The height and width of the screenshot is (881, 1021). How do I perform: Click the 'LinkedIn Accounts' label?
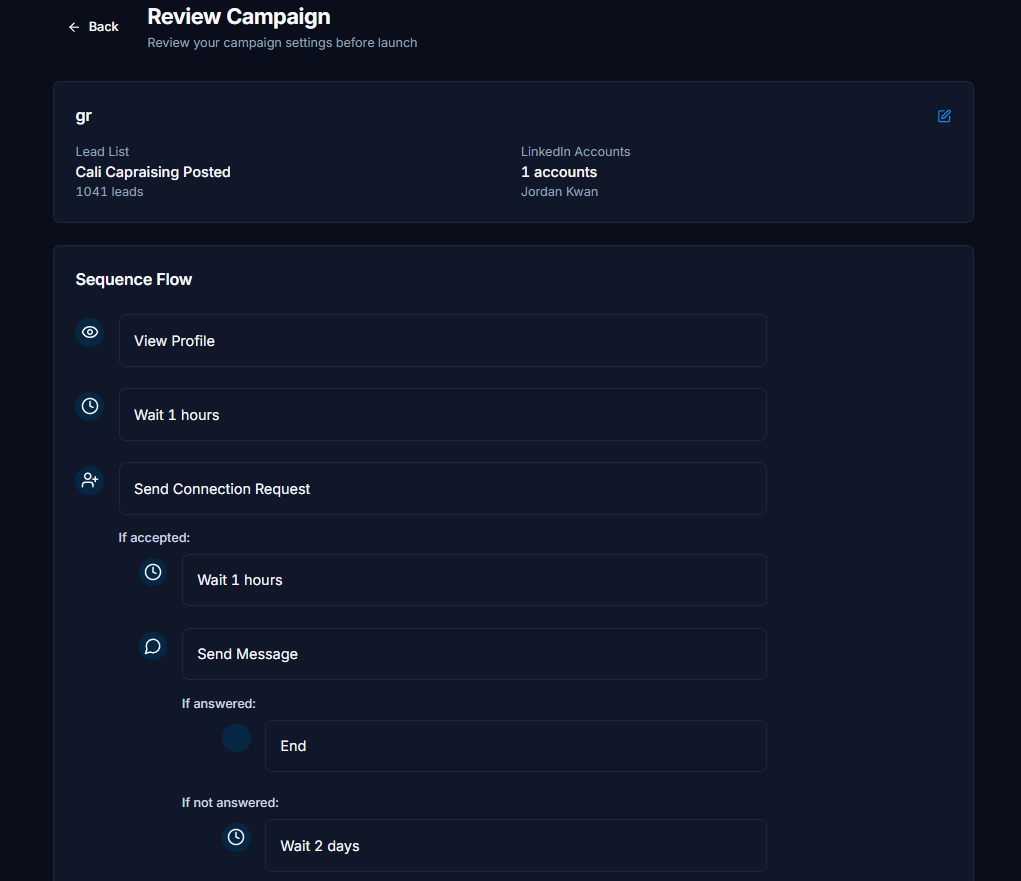tap(576, 152)
